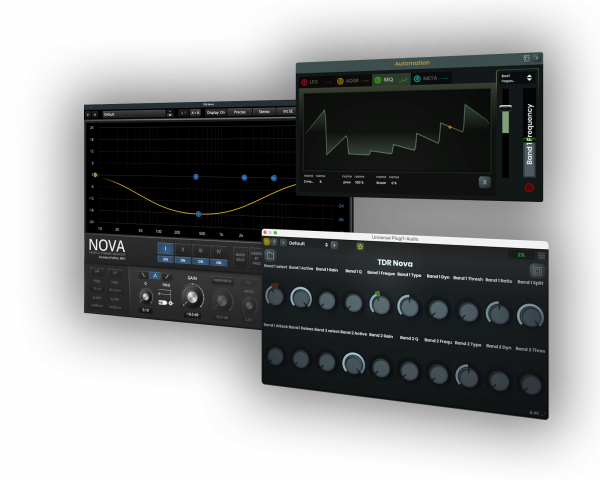Click the detach window icon in Automation title bar
The image size is (600, 480).
pos(527,58)
